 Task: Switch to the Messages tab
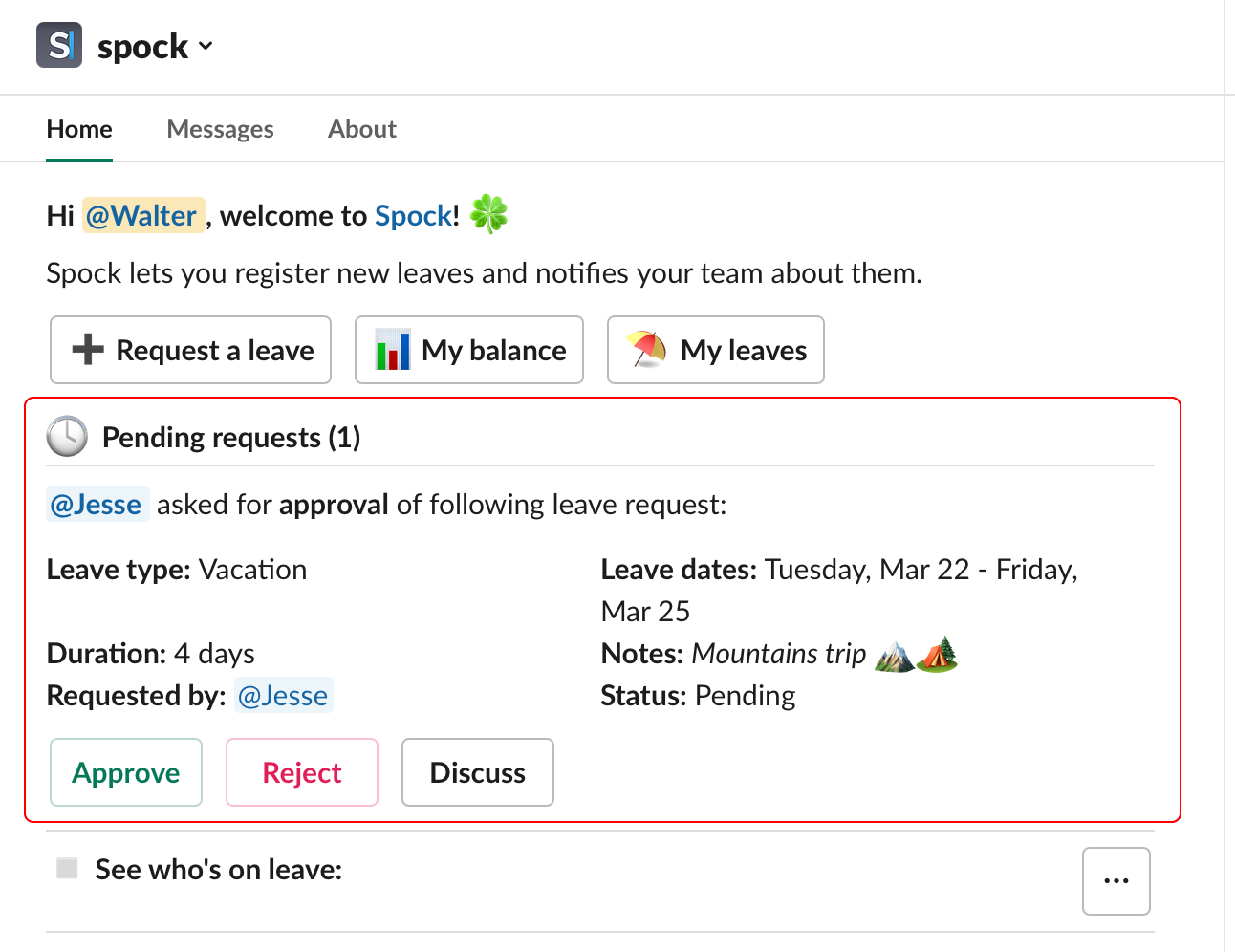coord(220,129)
